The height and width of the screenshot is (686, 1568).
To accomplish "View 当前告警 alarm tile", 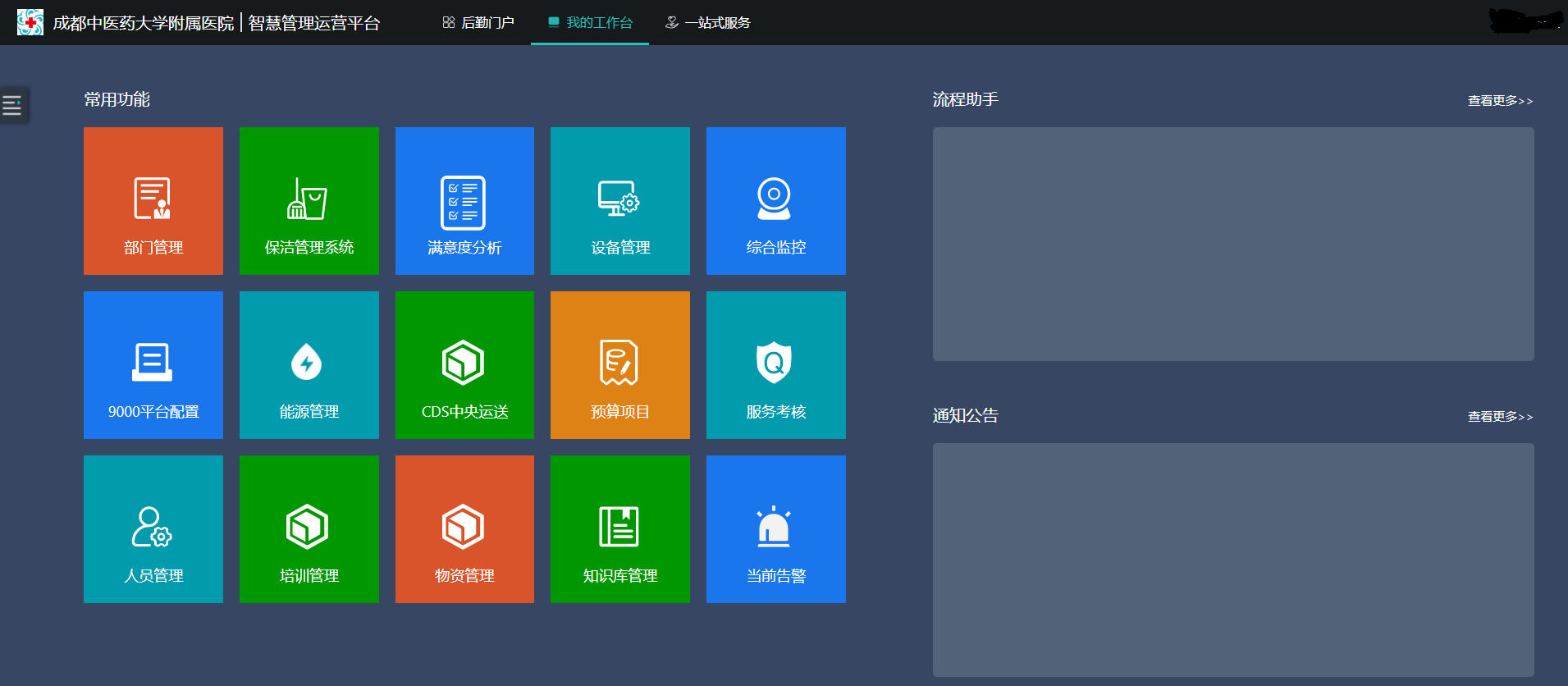I will [776, 529].
